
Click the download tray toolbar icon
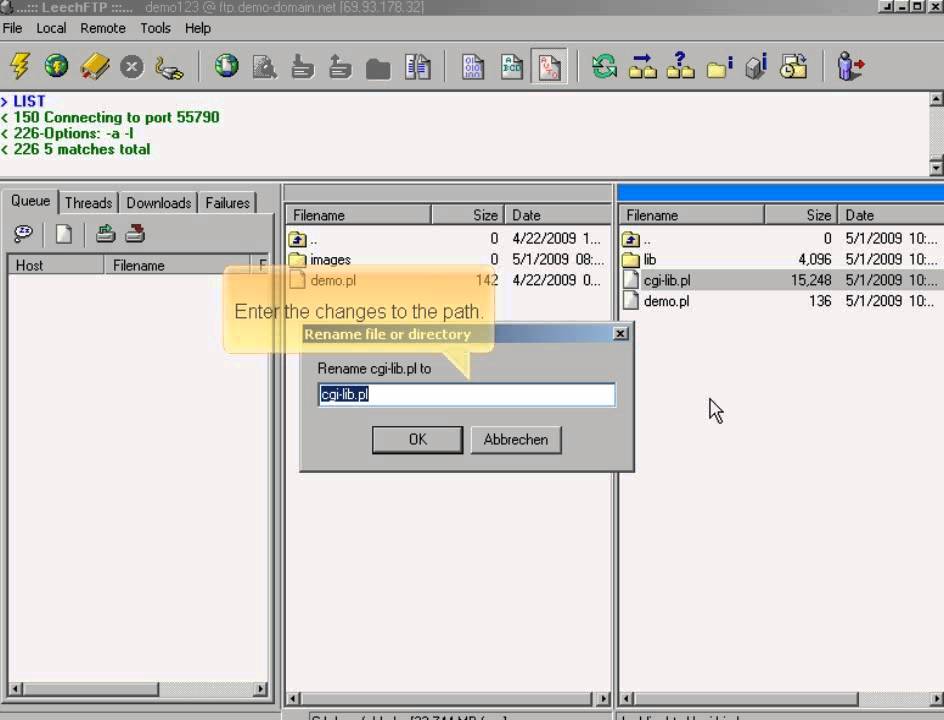coord(302,67)
